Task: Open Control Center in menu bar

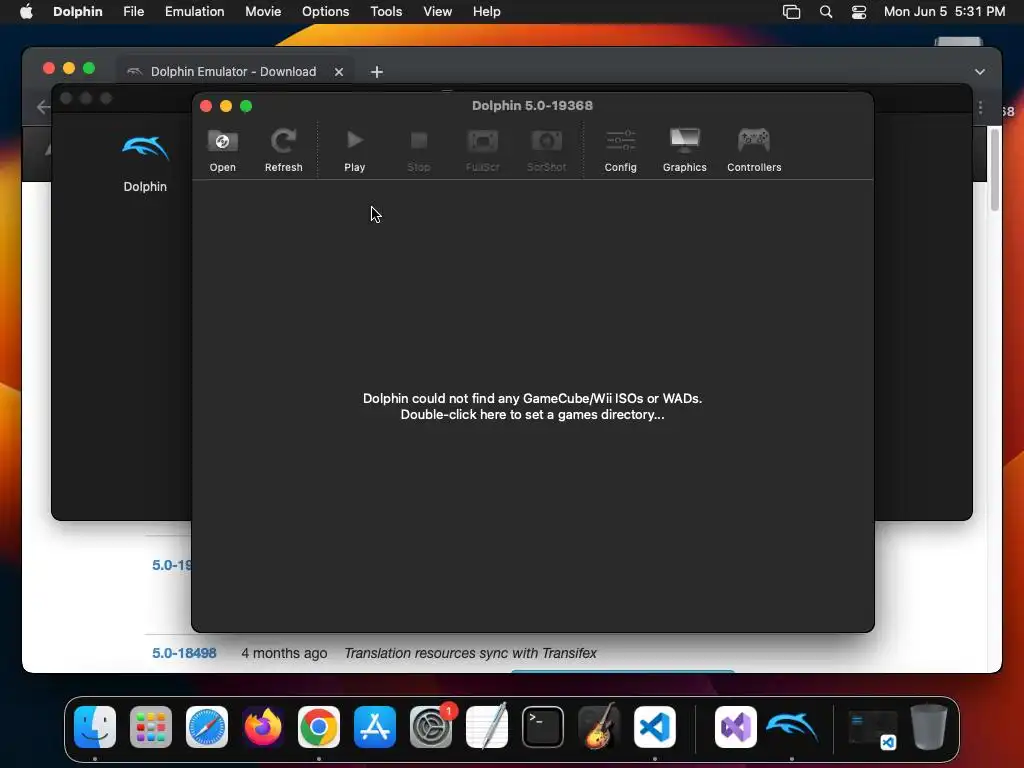Action: point(859,12)
